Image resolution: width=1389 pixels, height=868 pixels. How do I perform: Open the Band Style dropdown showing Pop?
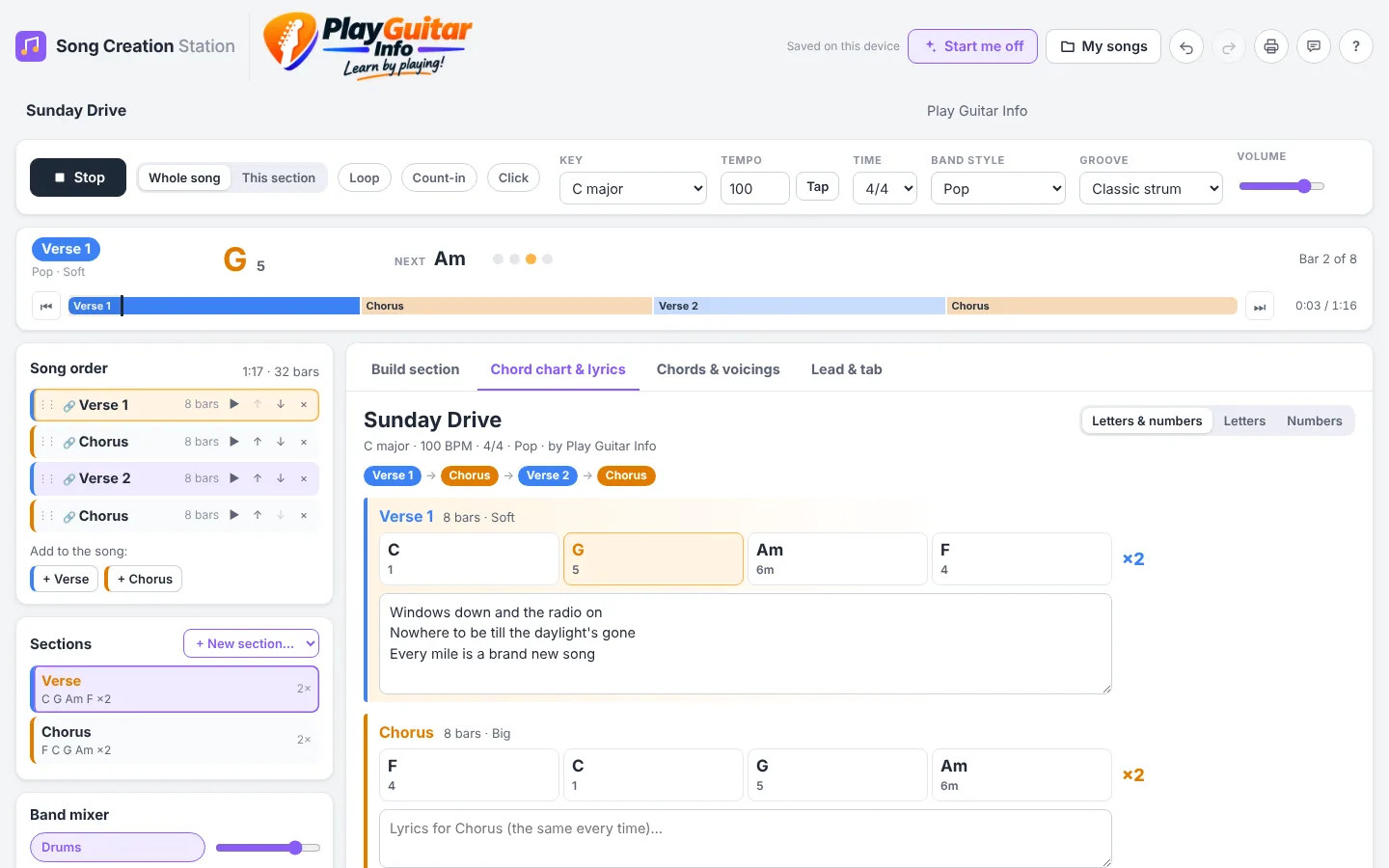pyautogui.click(x=997, y=189)
